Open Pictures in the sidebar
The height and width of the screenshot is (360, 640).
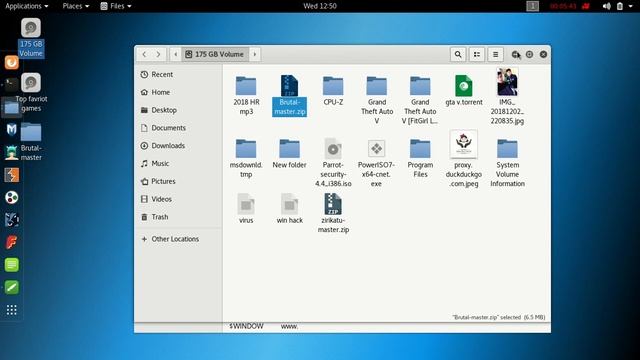tap(178, 181)
